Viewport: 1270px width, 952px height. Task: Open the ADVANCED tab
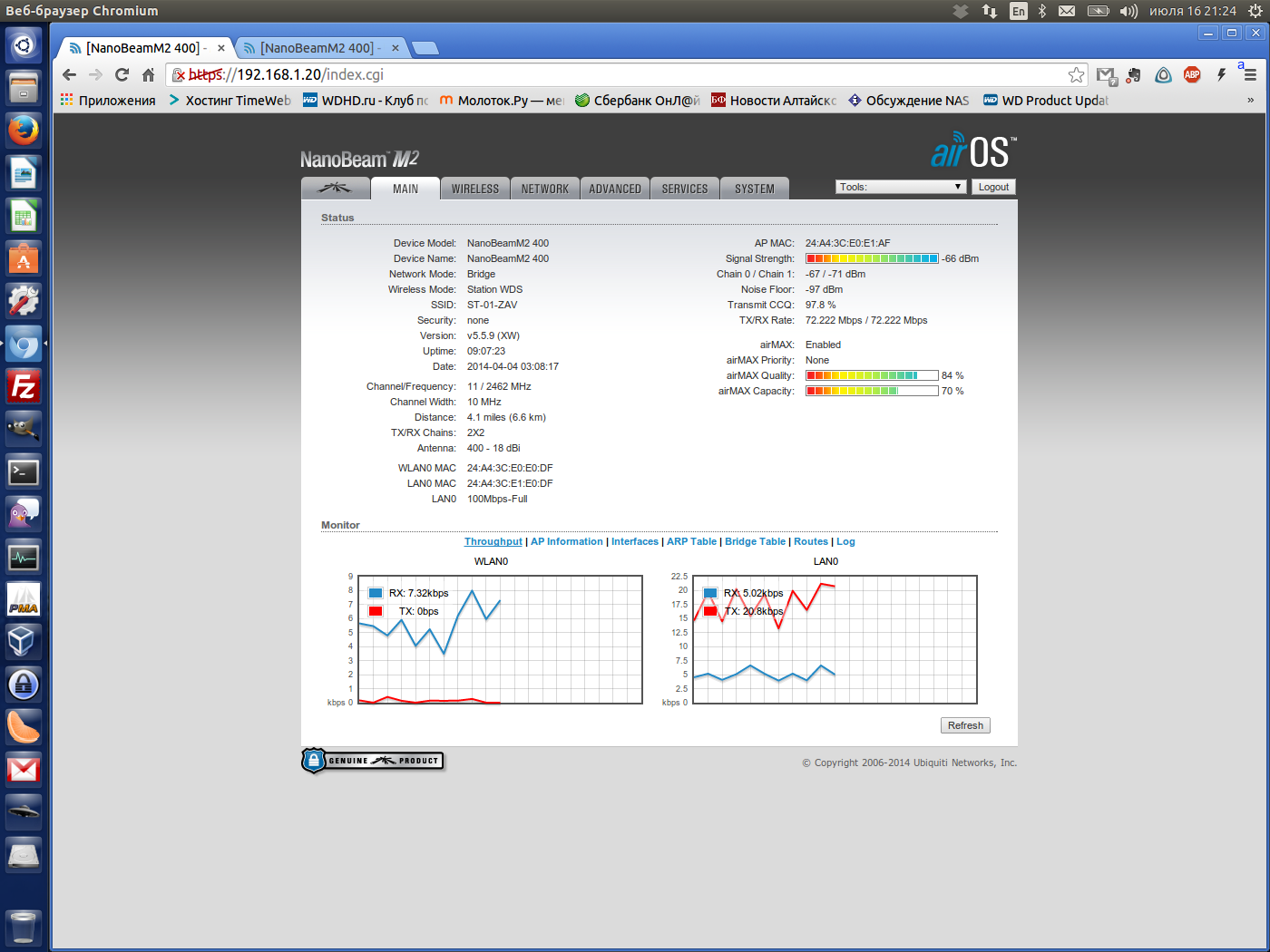click(x=615, y=189)
